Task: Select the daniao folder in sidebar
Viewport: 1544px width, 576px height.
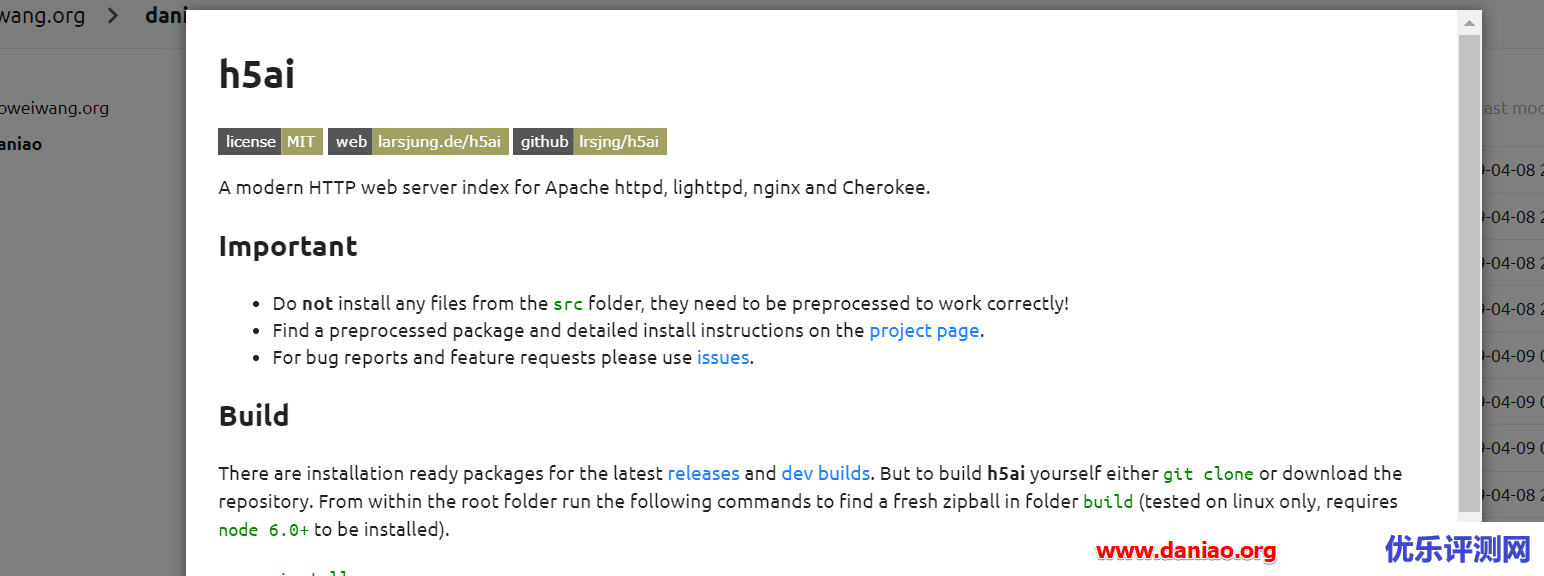Action: coord(21,144)
